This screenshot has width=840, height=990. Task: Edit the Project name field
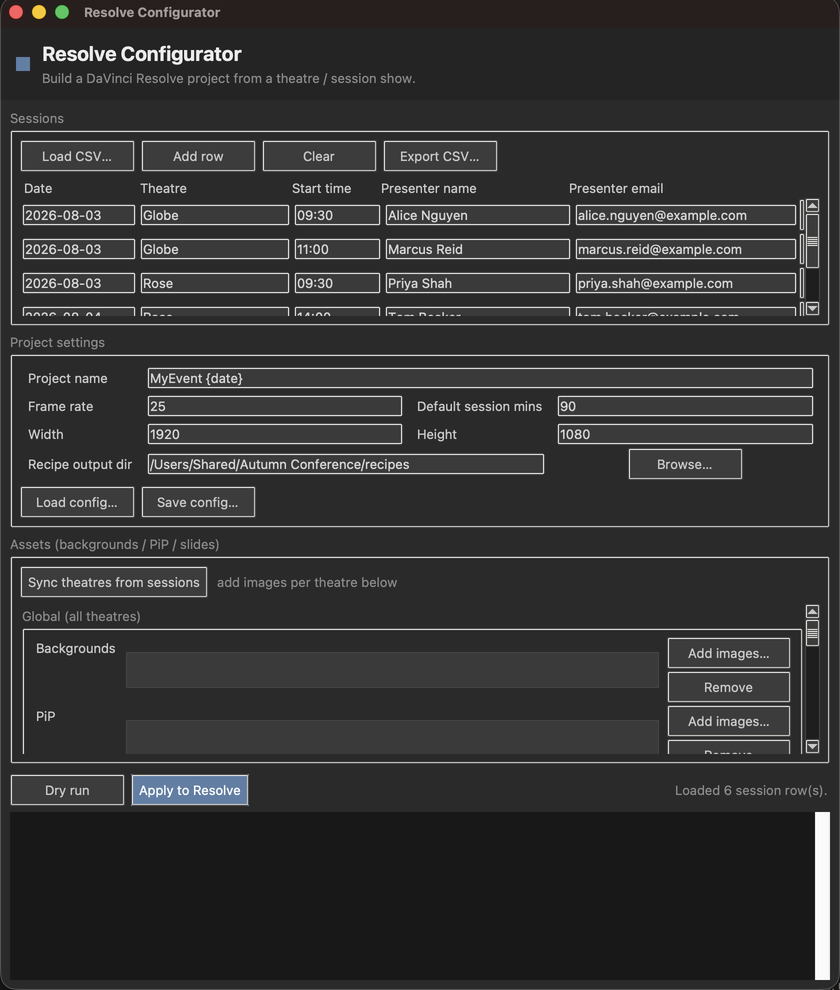click(480, 378)
